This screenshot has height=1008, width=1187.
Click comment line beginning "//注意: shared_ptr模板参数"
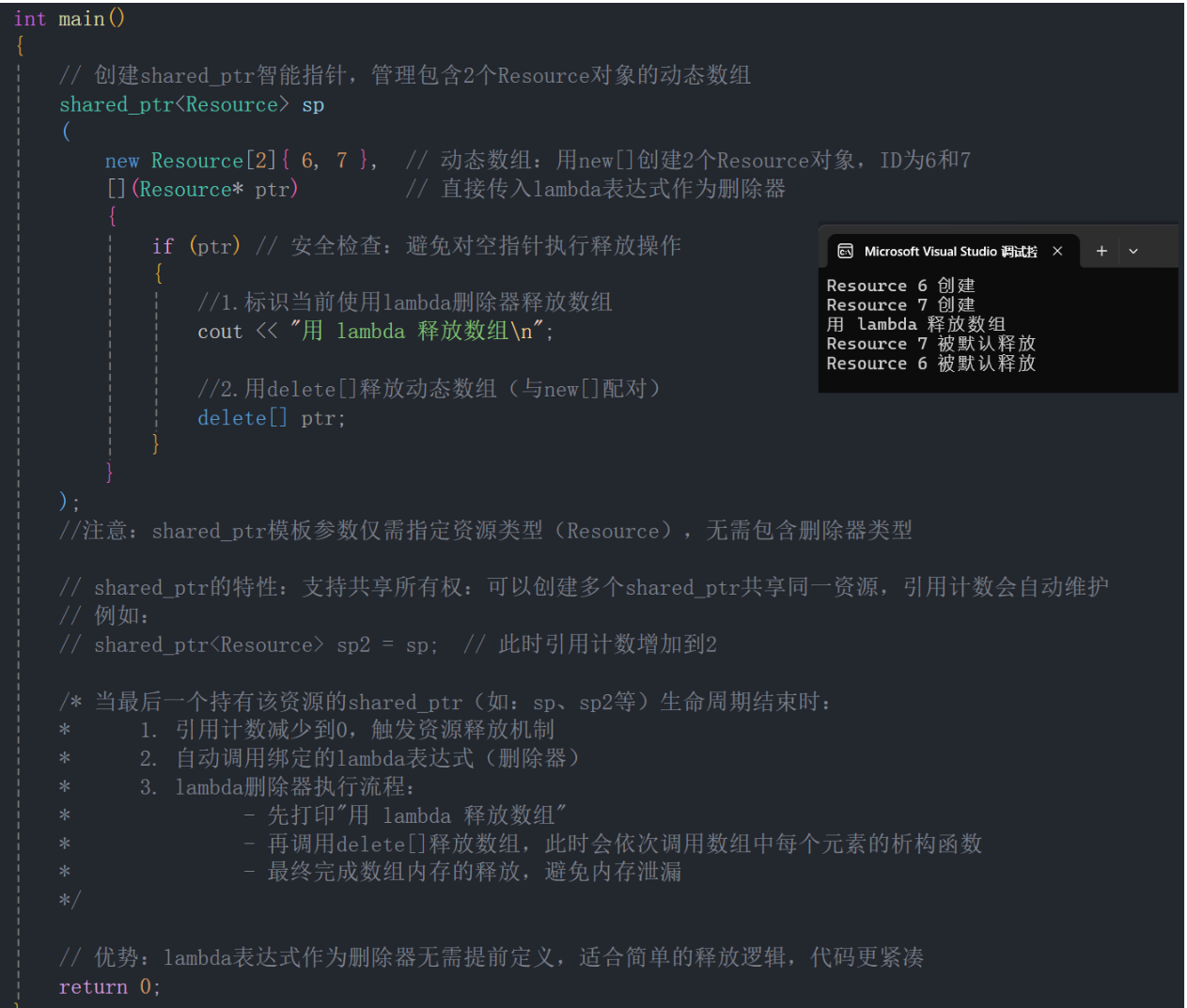tap(486, 531)
